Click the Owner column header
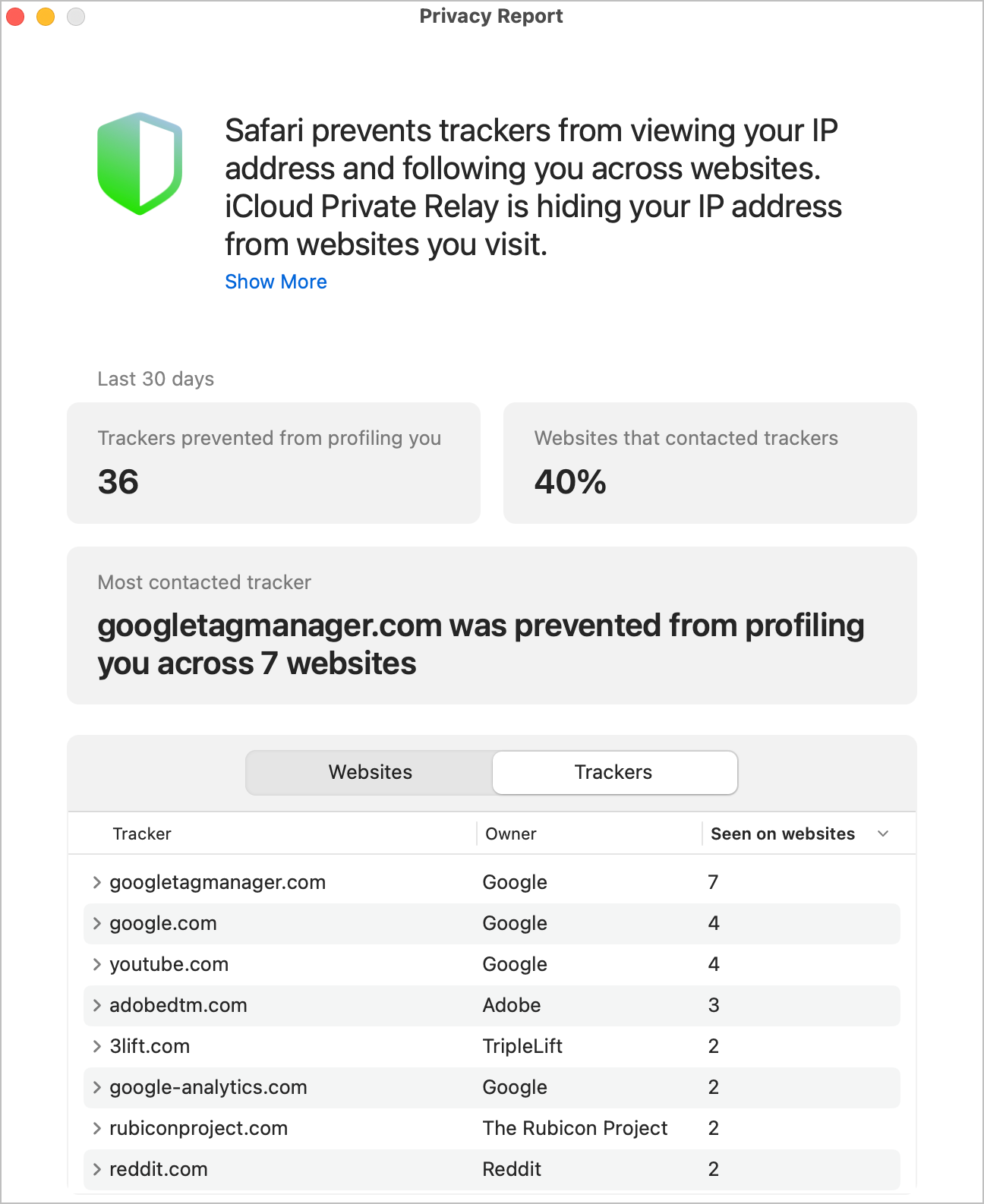This screenshot has height=1204, width=984. click(510, 834)
